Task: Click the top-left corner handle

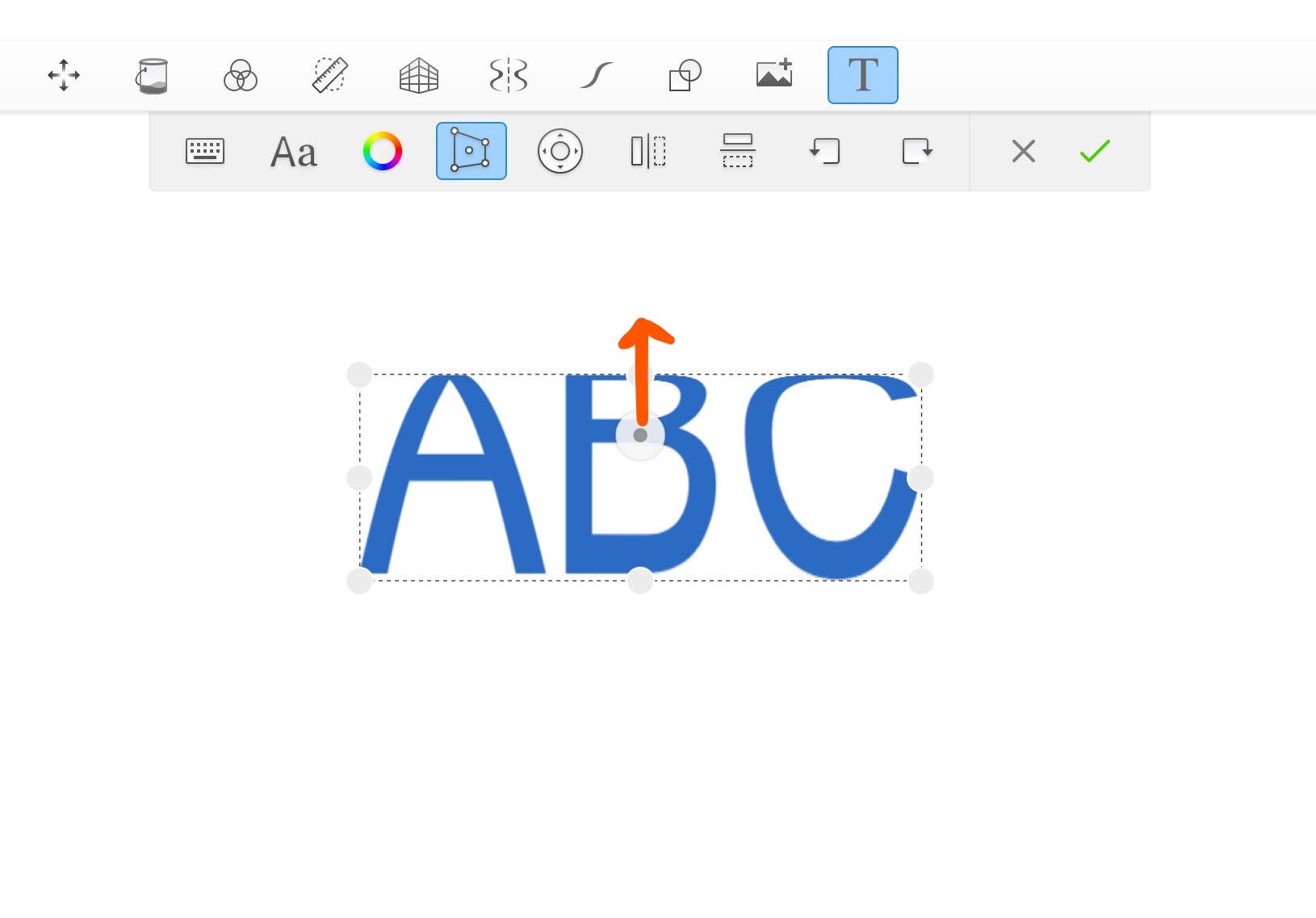Action: pos(359,375)
